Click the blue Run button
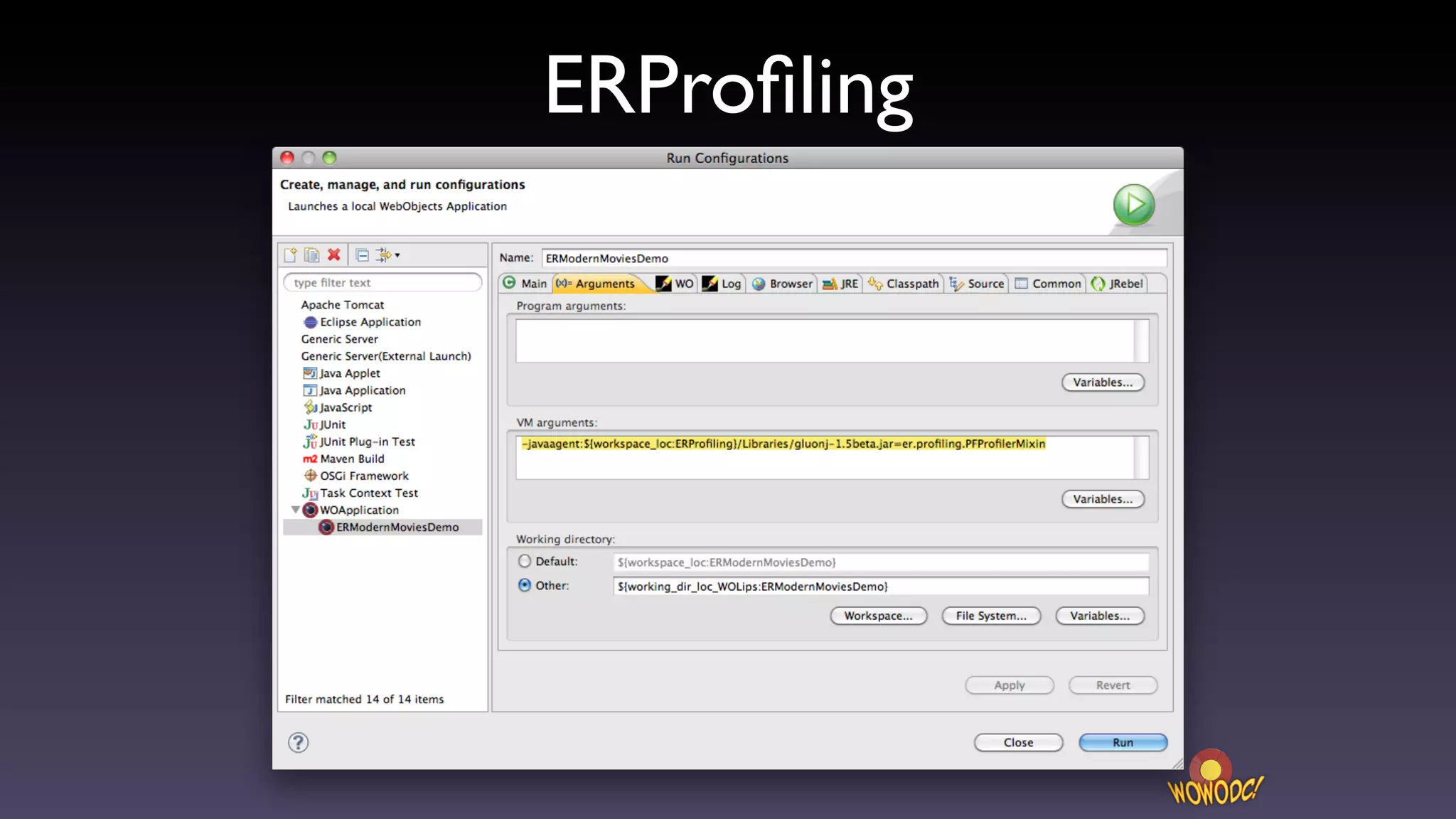The height and width of the screenshot is (819, 1456). tap(1123, 742)
